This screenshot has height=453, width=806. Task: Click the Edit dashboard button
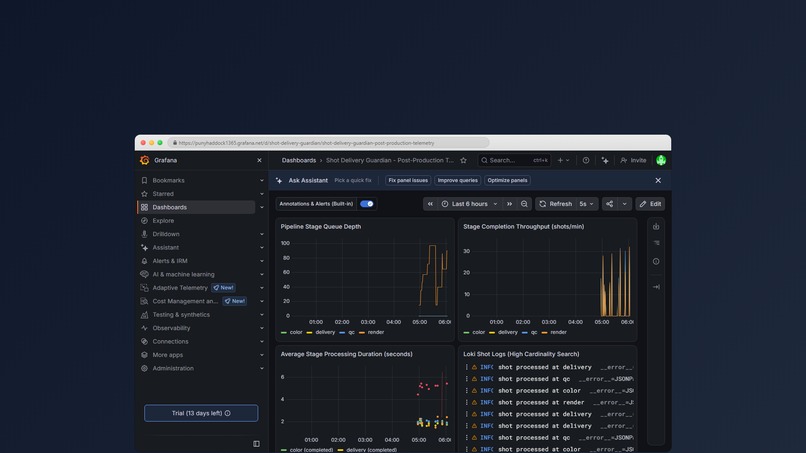[650, 204]
